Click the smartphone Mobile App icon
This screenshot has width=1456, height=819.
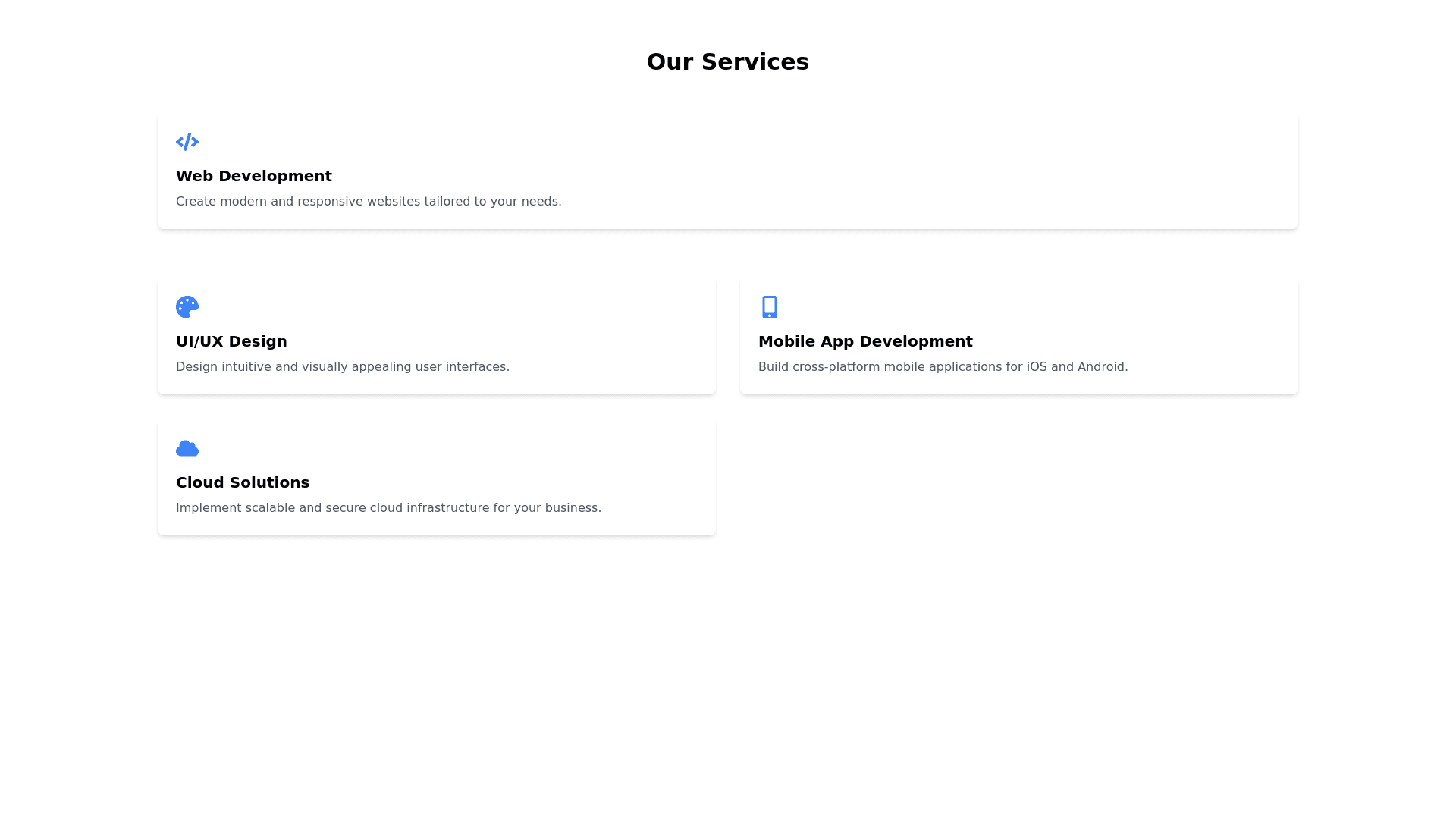pos(769,307)
